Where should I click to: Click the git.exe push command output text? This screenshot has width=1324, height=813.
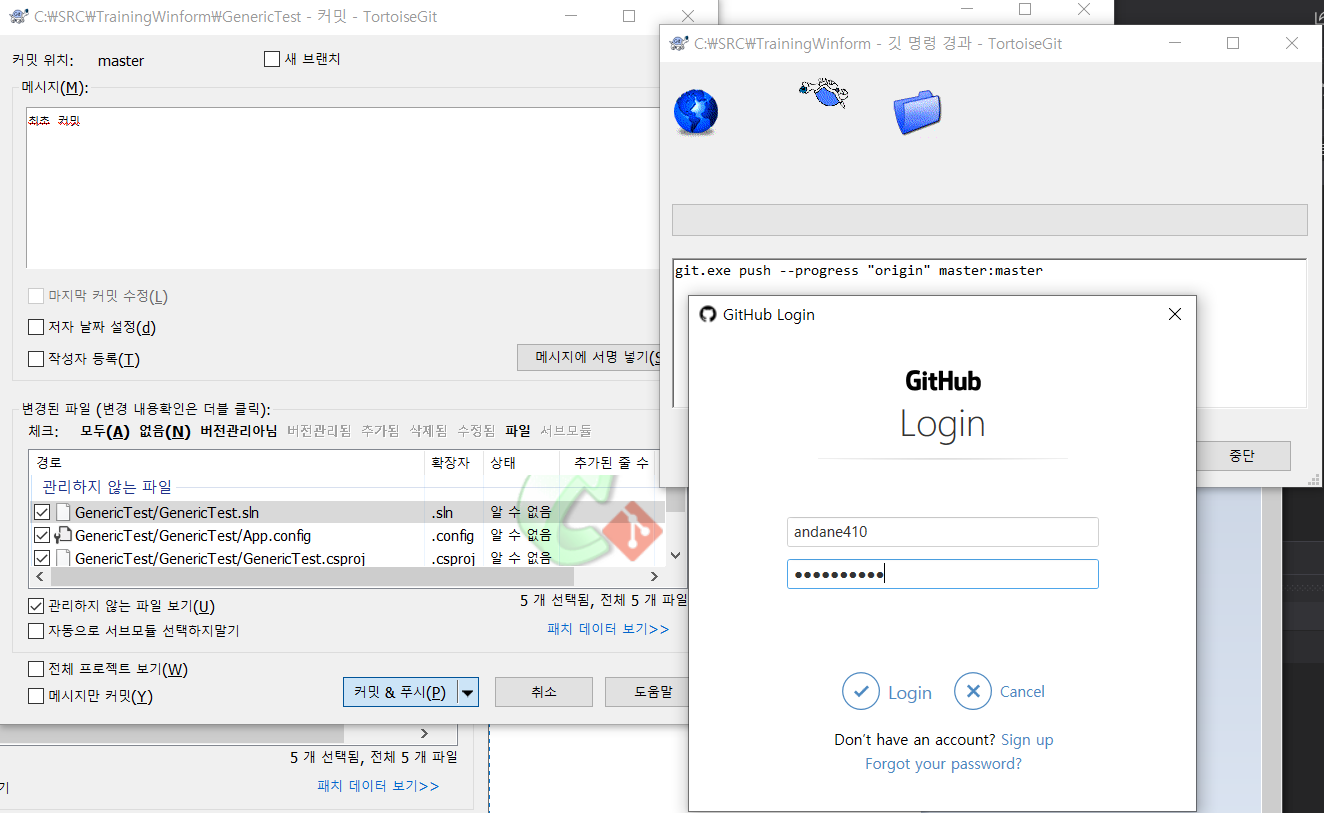click(858, 270)
